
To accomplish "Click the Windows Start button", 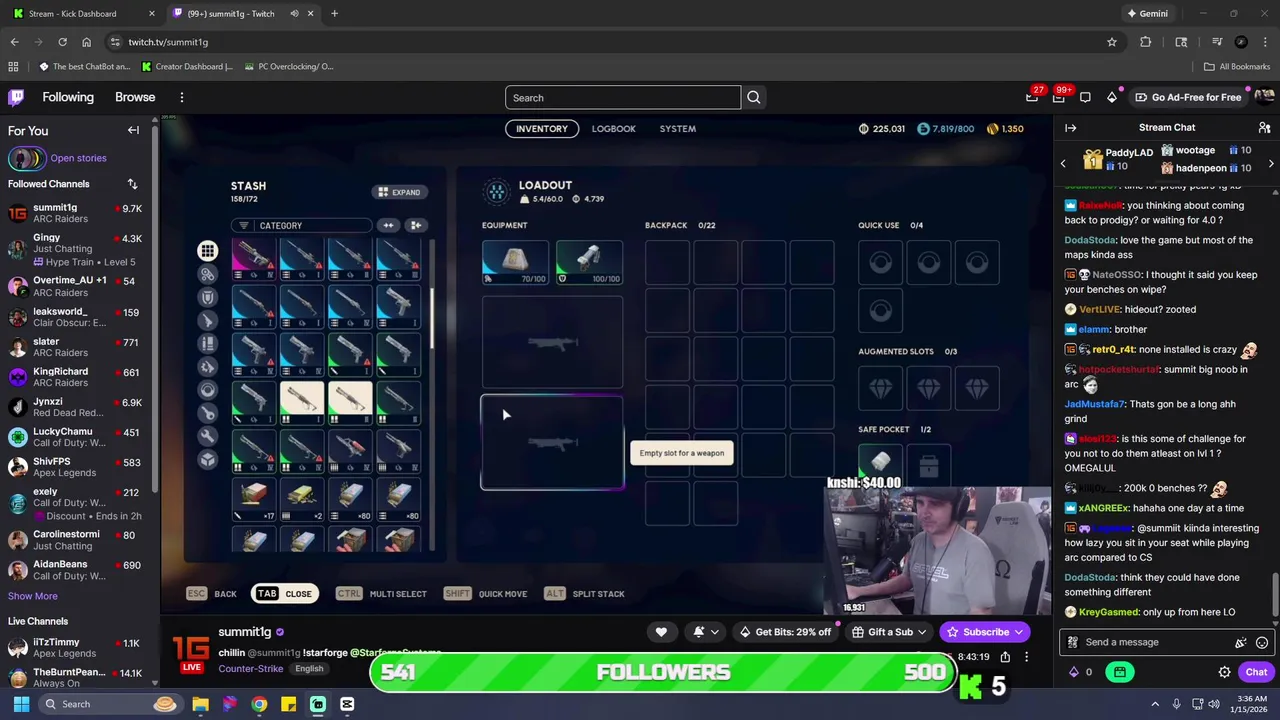I will [x=21, y=704].
